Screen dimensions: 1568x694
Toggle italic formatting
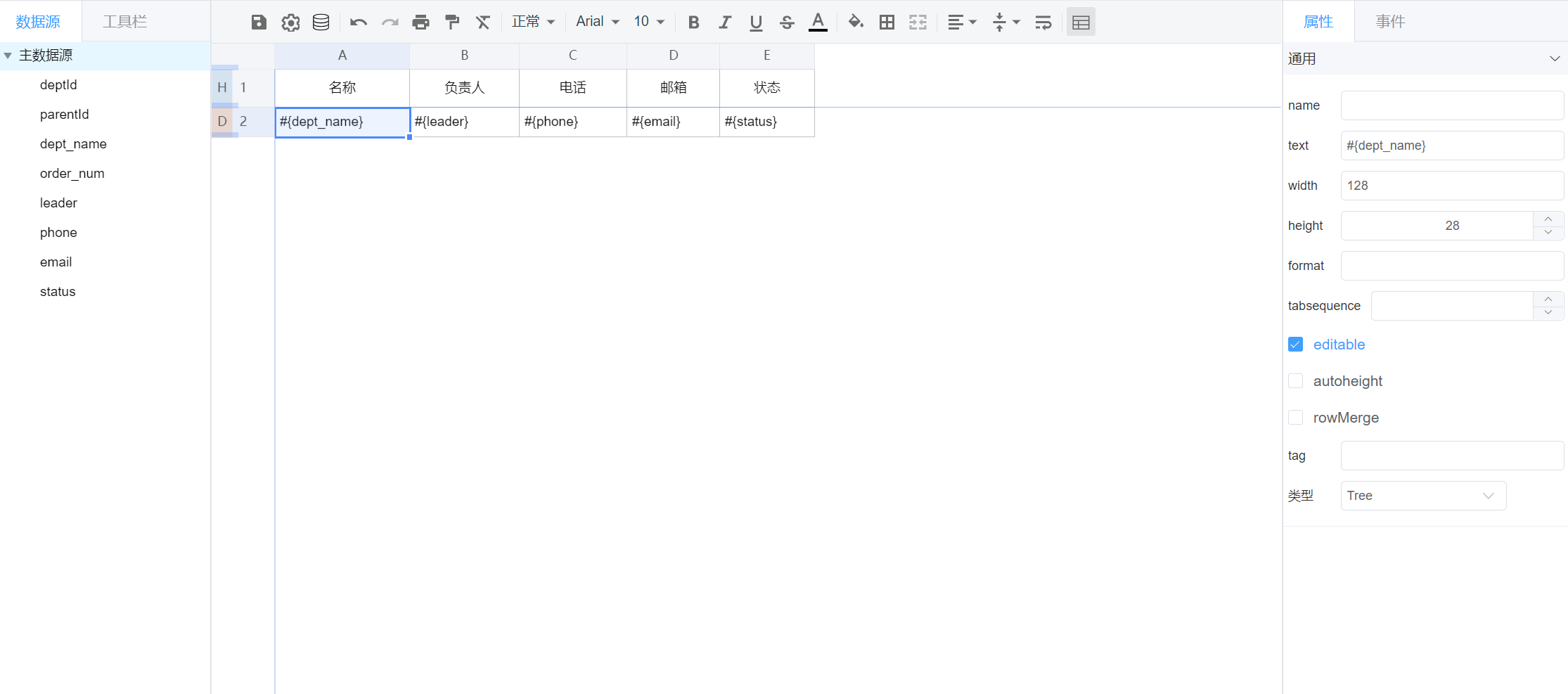coord(725,22)
